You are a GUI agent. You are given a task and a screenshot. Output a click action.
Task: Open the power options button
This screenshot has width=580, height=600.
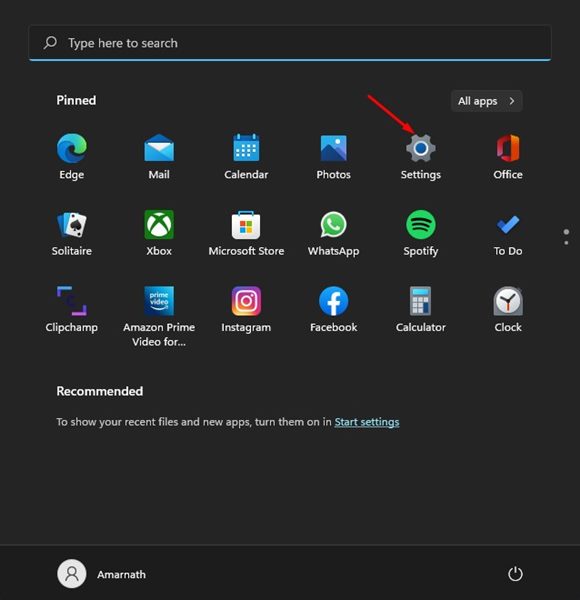tap(515, 574)
